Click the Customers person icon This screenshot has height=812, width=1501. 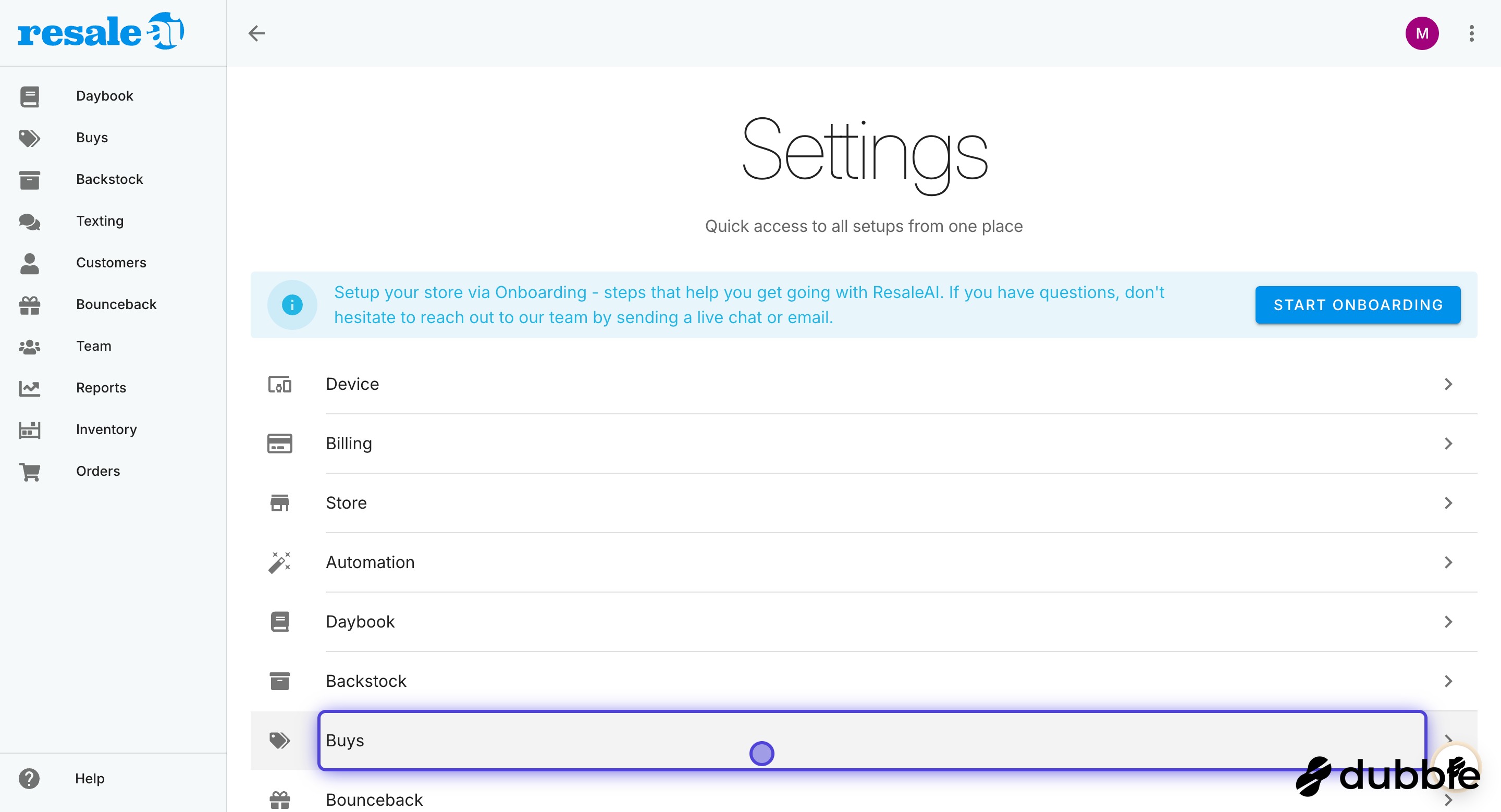point(30,263)
